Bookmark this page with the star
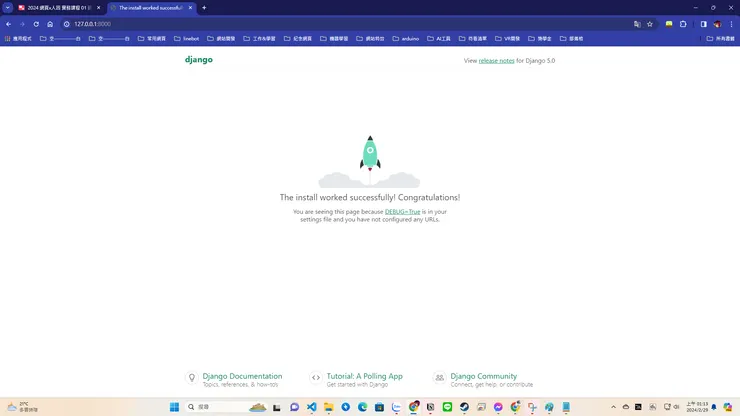Screen dimensions: 740x416 click(x=650, y=24)
